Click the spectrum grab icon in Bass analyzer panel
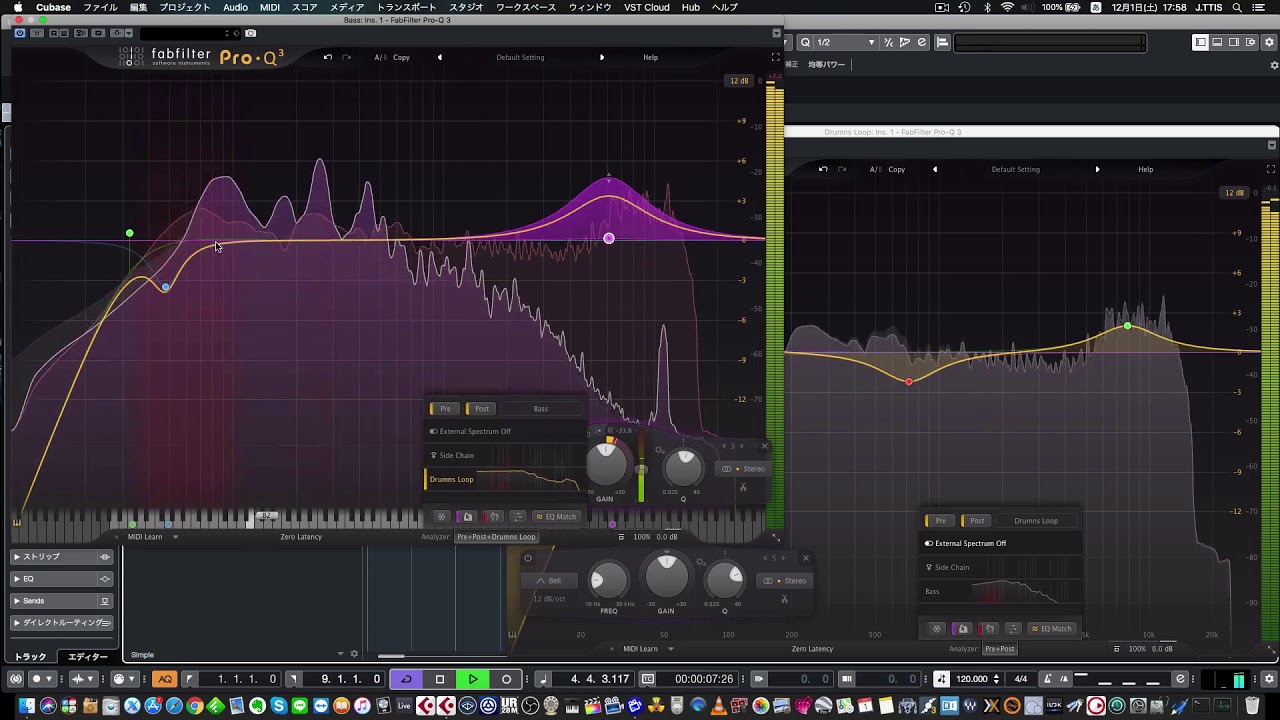 click(467, 517)
